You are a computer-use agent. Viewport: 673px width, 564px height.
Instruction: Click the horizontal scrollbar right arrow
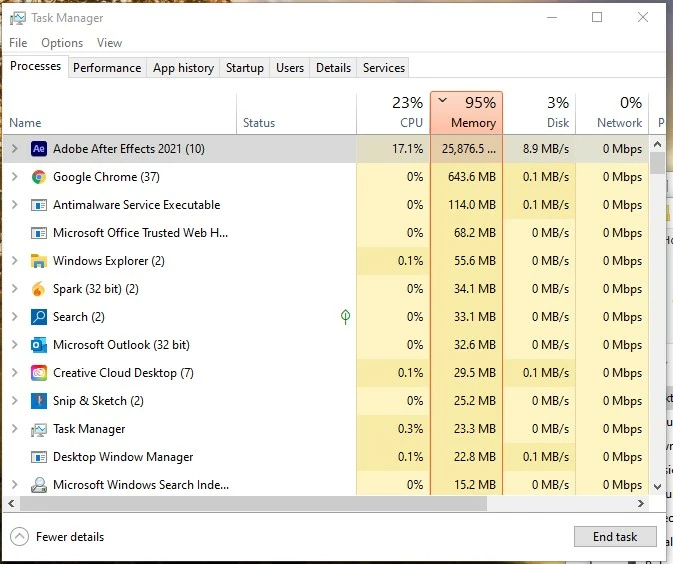click(x=641, y=503)
